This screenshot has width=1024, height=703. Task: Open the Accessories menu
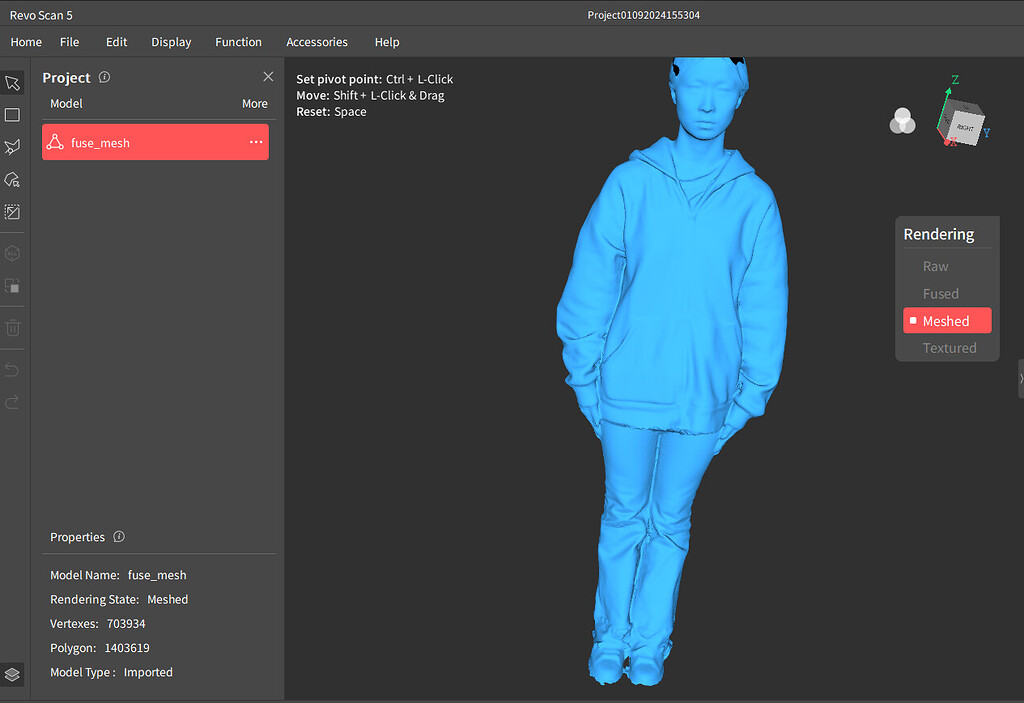(x=317, y=42)
